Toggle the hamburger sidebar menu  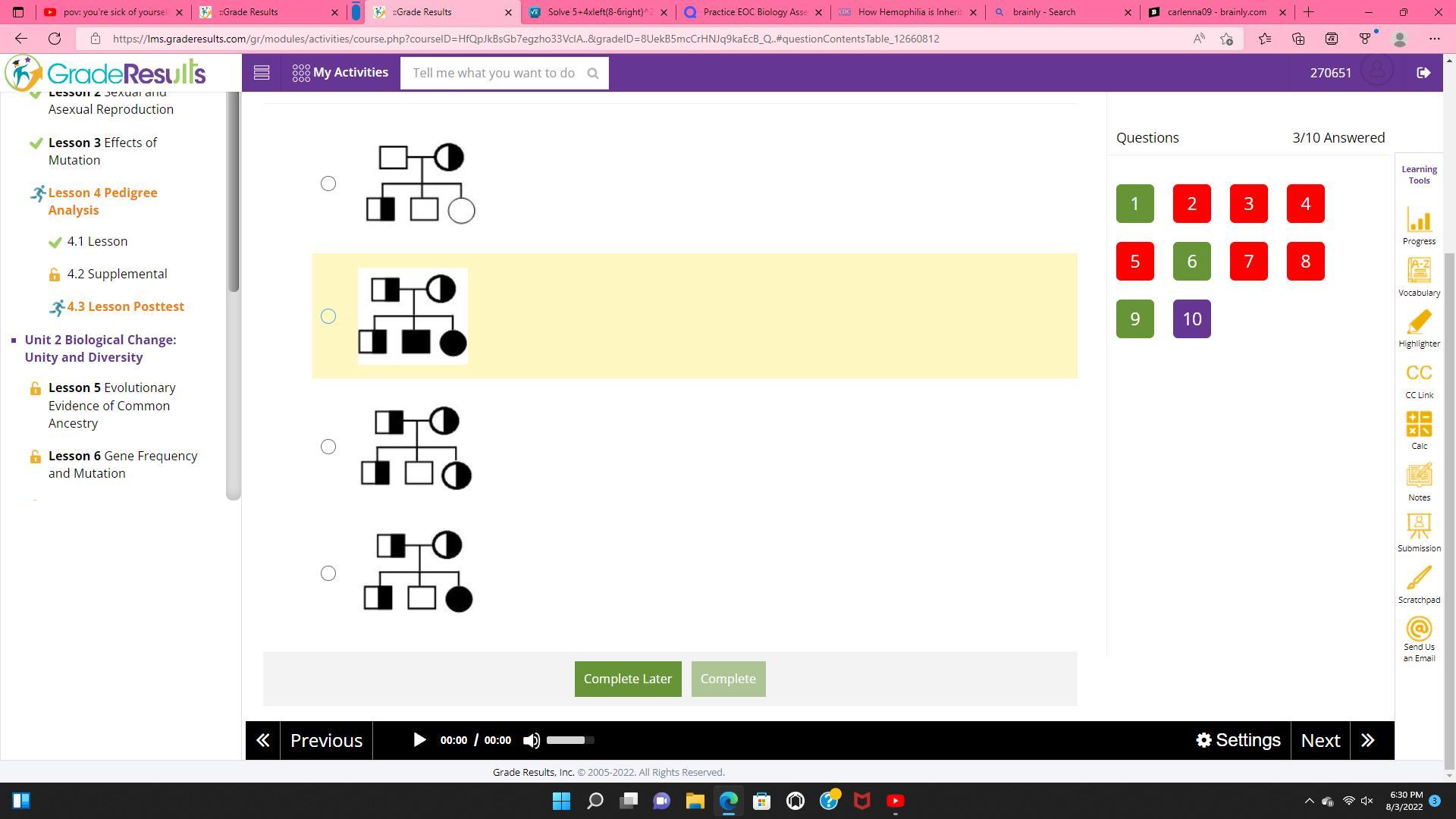click(x=262, y=73)
